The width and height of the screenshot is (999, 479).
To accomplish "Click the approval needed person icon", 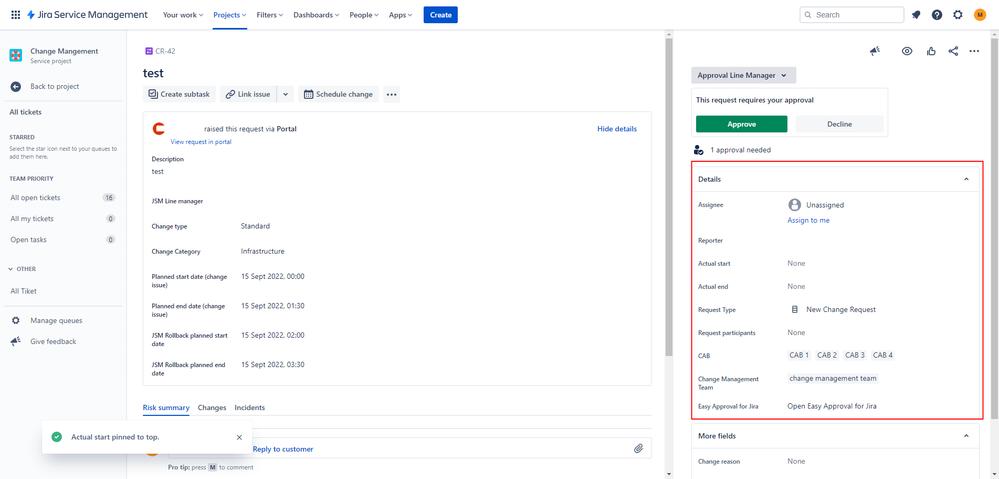I will (698, 150).
